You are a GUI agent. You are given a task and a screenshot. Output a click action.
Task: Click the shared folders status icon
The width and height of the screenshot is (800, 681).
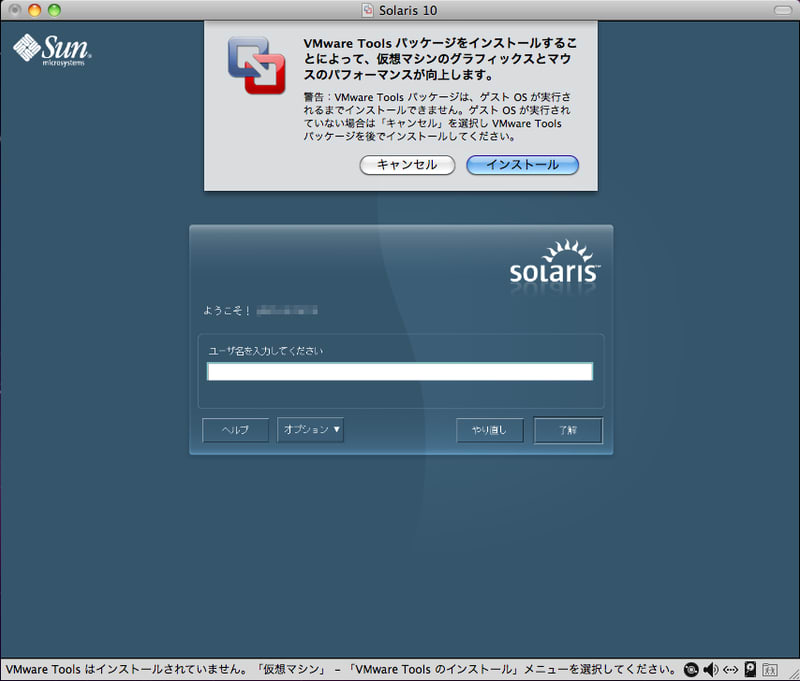tap(769, 669)
